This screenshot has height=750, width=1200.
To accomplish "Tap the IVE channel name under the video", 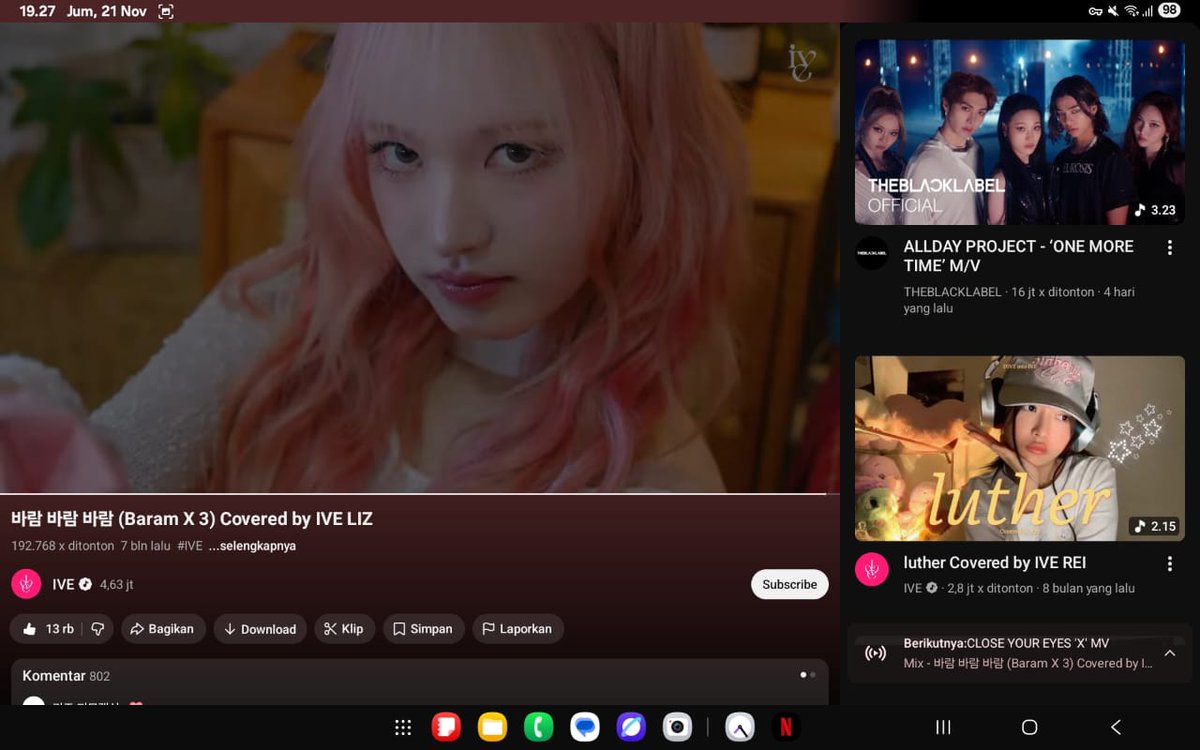I will coord(63,584).
